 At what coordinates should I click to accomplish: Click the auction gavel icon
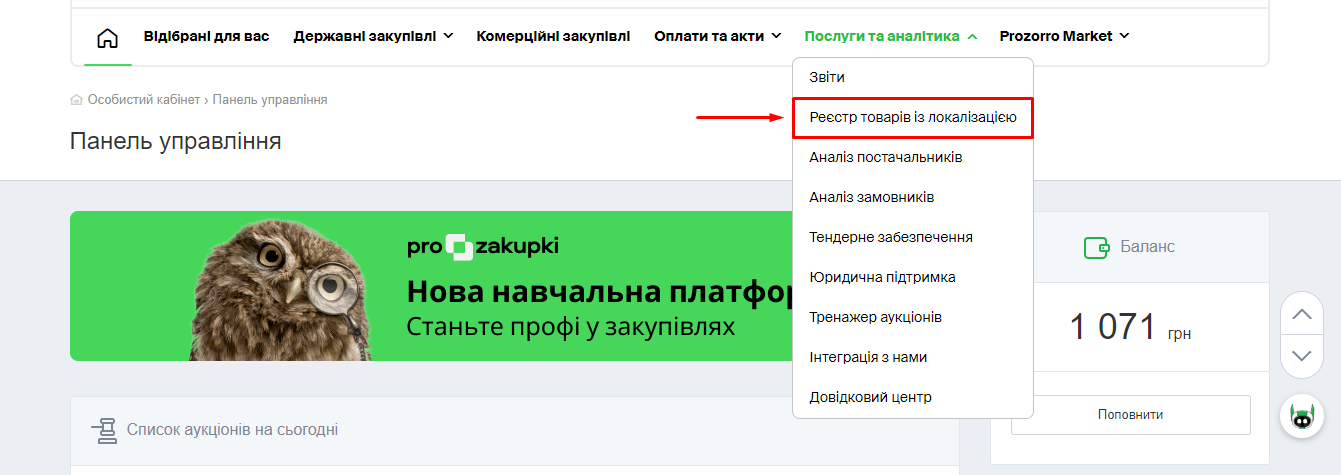pos(103,430)
